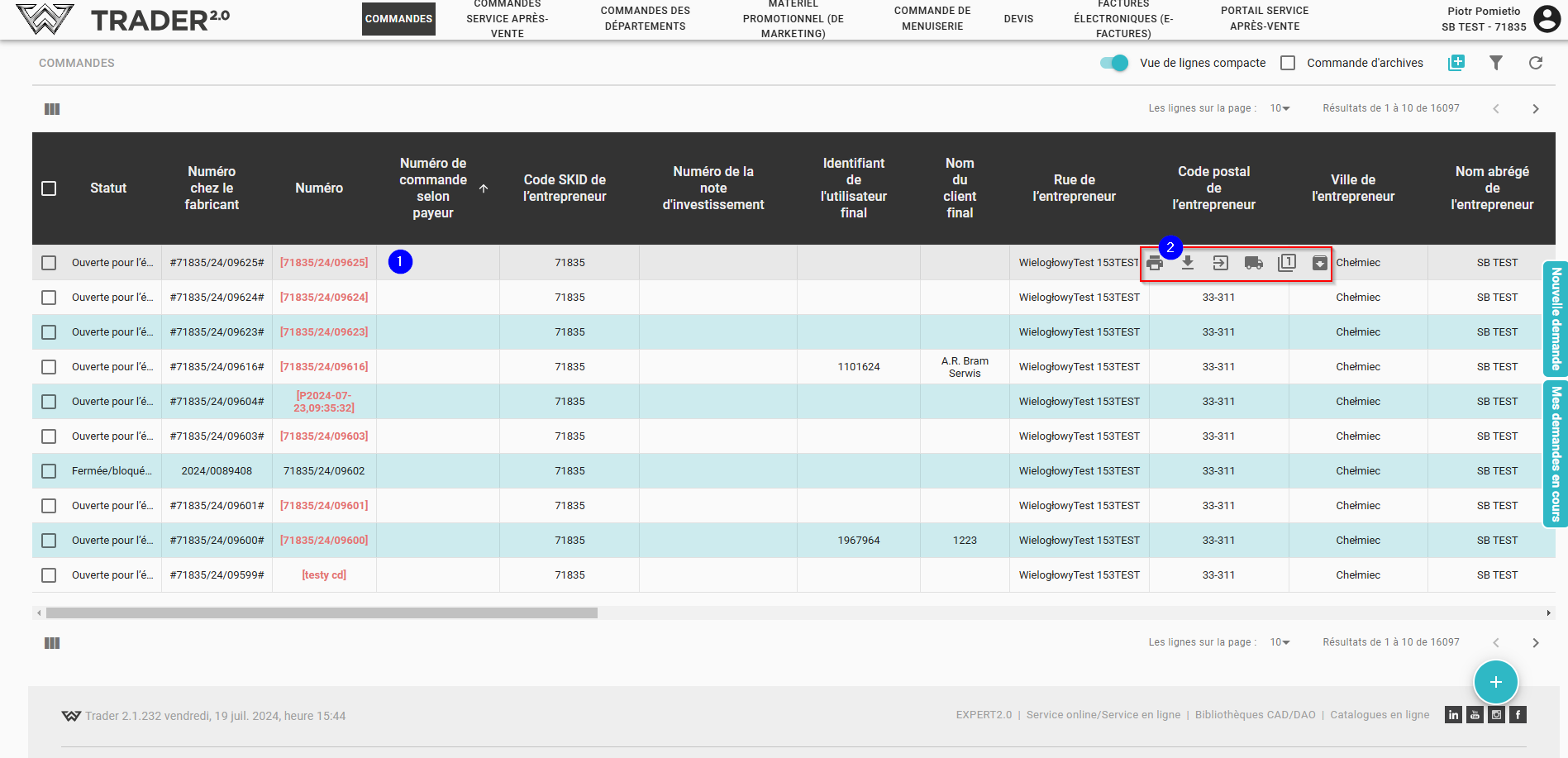Switch to the DEVIS tab
Viewport: 1568px width, 758px height.
tap(1018, 19)
